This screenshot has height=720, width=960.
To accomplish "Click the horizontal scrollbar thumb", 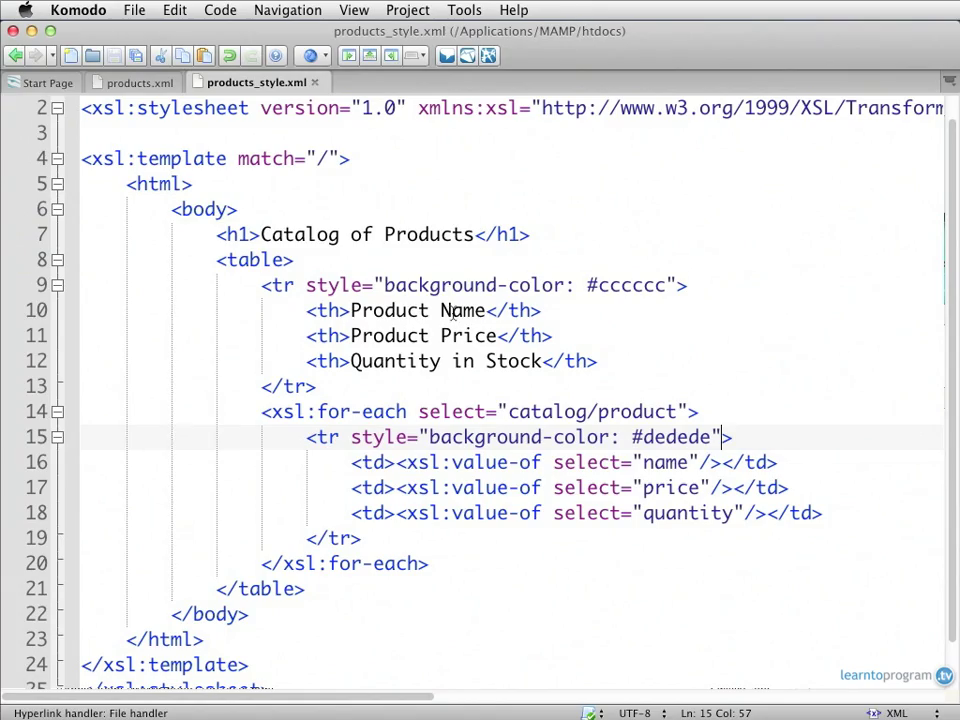I will [x=217, y=696].
